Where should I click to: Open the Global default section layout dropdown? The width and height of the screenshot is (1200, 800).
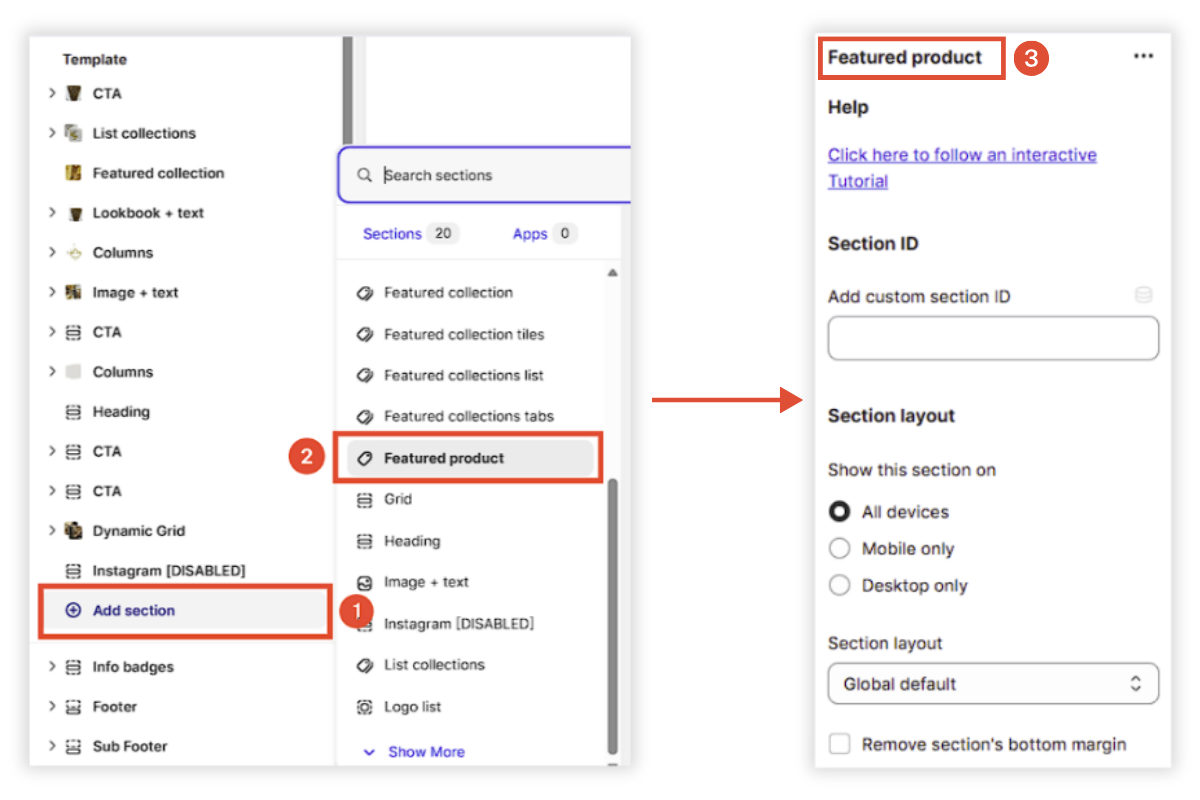pyautogui.click(x=993, y=683)
